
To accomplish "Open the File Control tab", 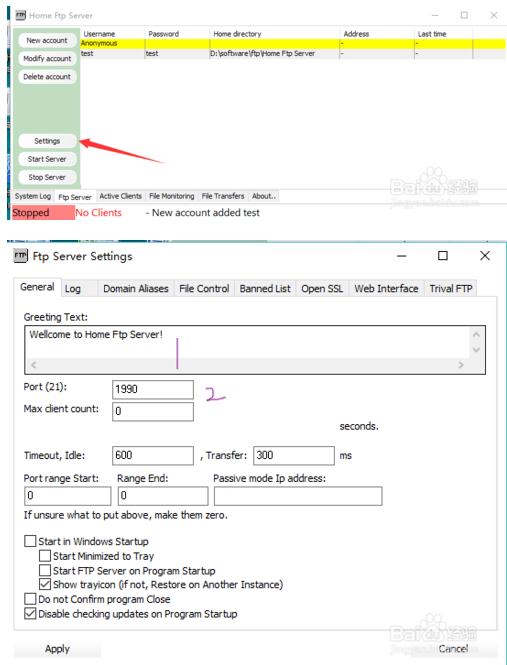I will [x=204, y=288].
